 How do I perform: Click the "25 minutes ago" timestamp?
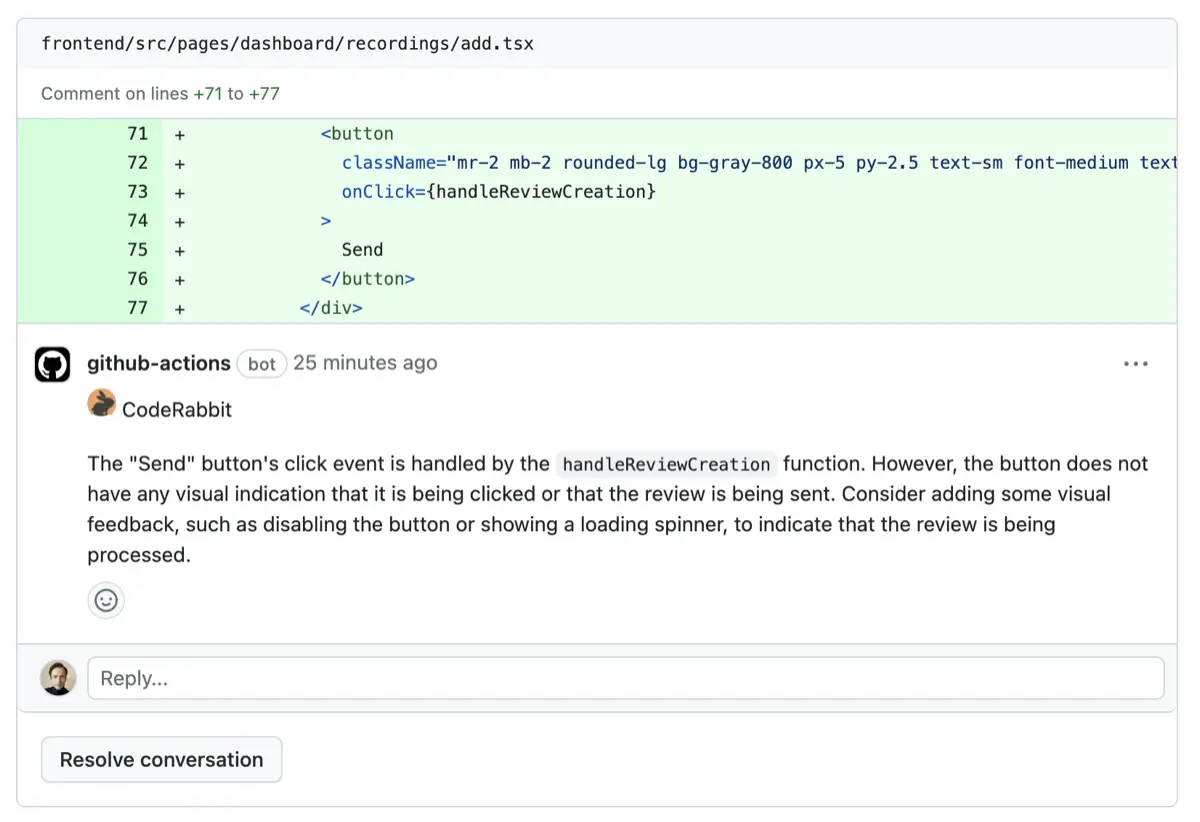pos(365,363)
